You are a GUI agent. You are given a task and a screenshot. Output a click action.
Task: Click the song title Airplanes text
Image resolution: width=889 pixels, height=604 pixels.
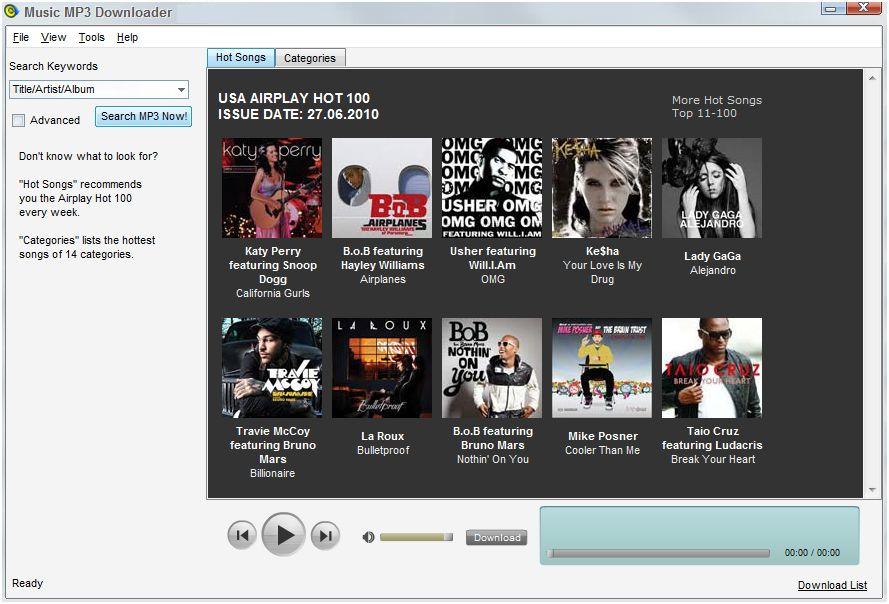(383, 279)
